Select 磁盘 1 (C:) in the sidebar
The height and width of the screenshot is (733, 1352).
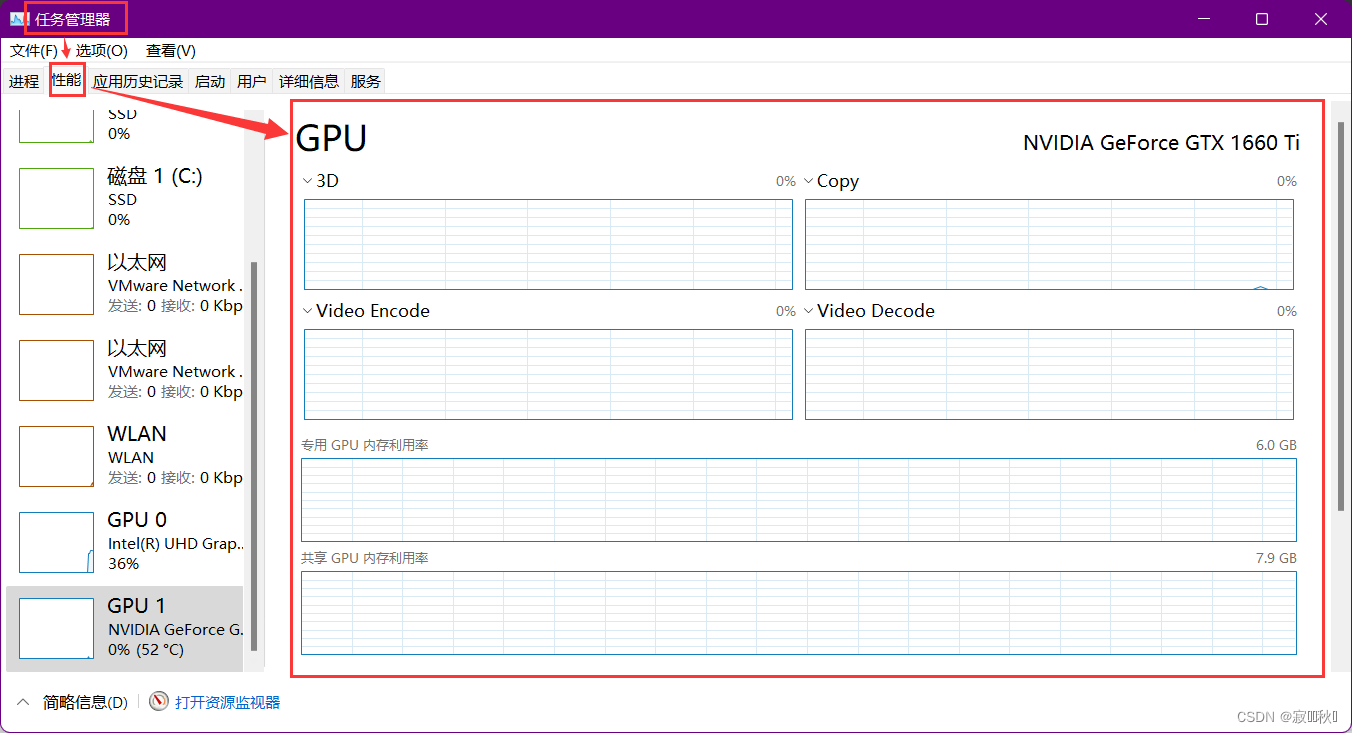pos(125,197)
